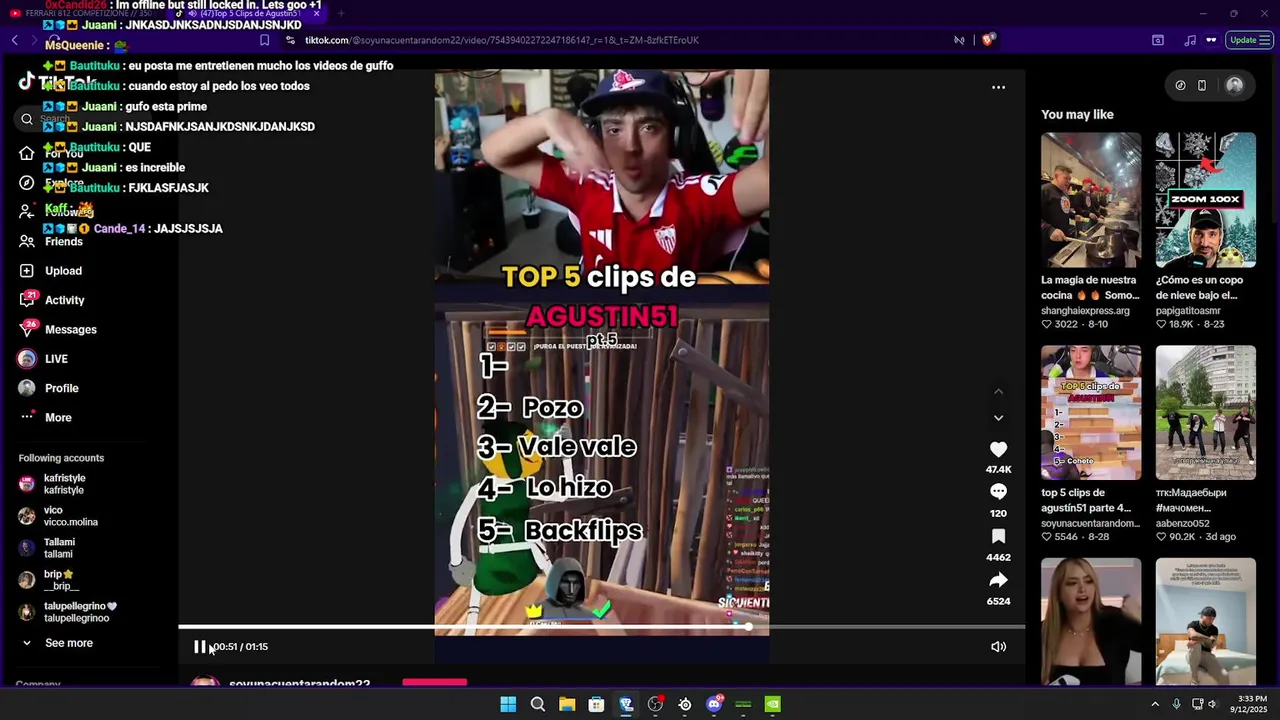Open Windows taskbar search
The width and height of the screenshot is (1280, 720).
538,704
